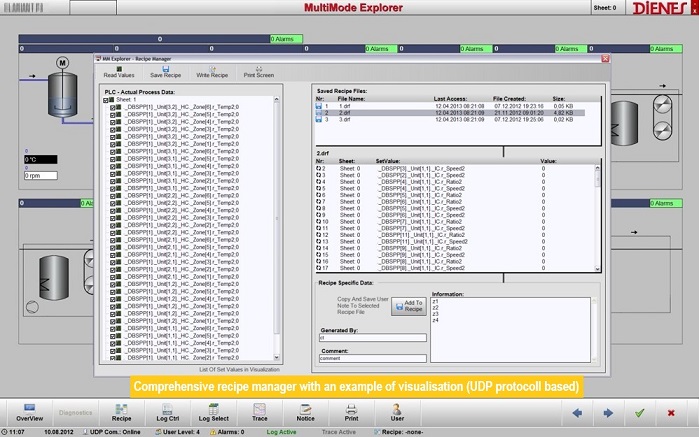Click the Recipe button in bottom toolbar

pyautogui.click(x=121, y=411)
